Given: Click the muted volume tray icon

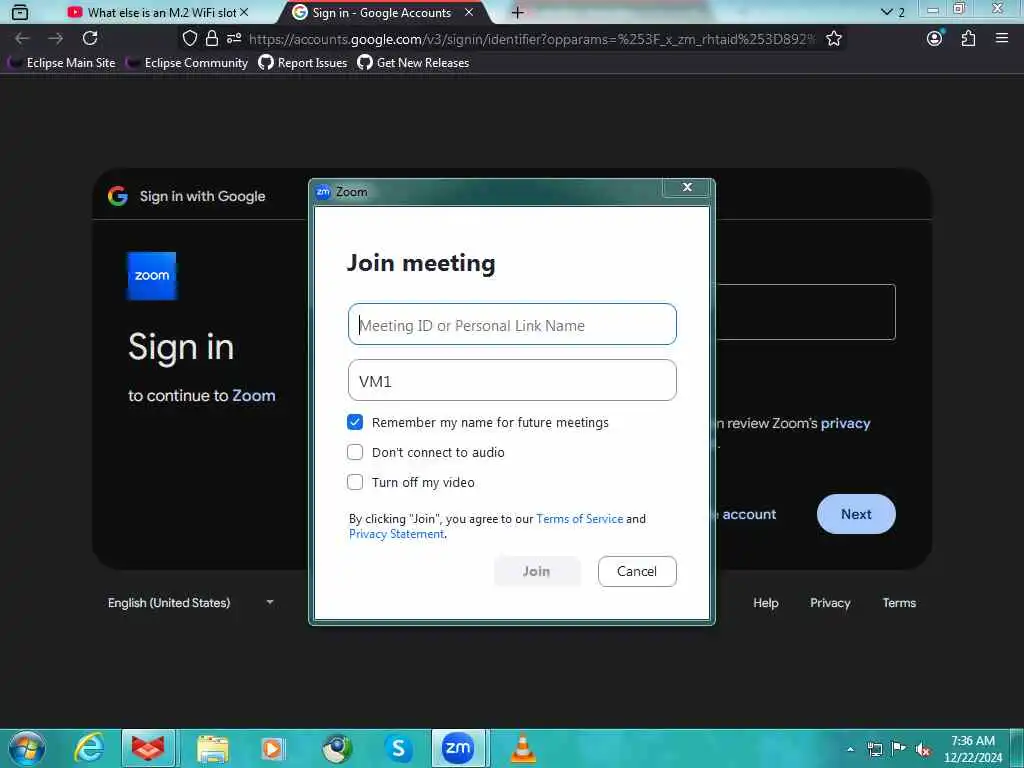Looking at the screenshot, I should 923,749.
